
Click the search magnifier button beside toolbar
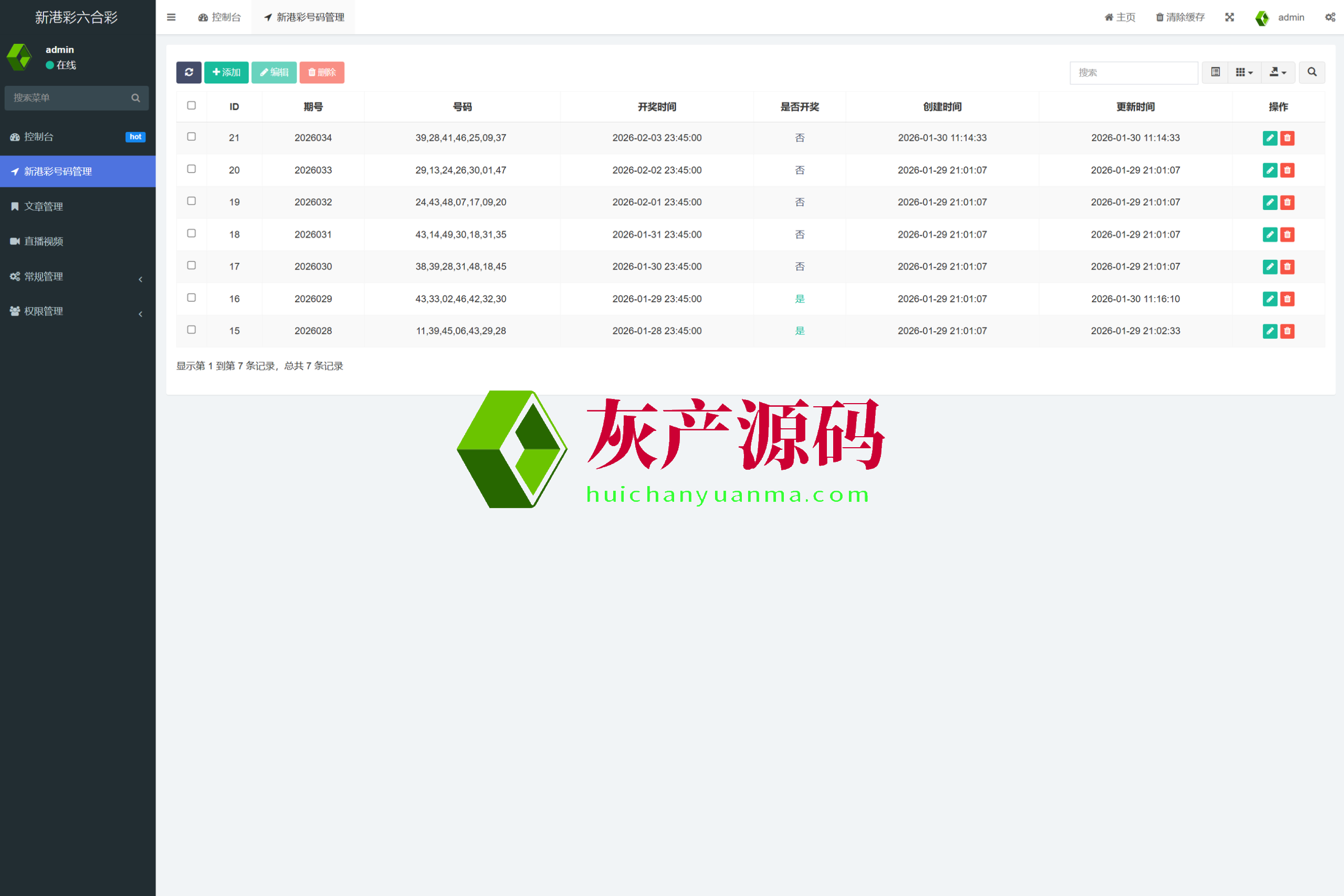(1311, 72)
